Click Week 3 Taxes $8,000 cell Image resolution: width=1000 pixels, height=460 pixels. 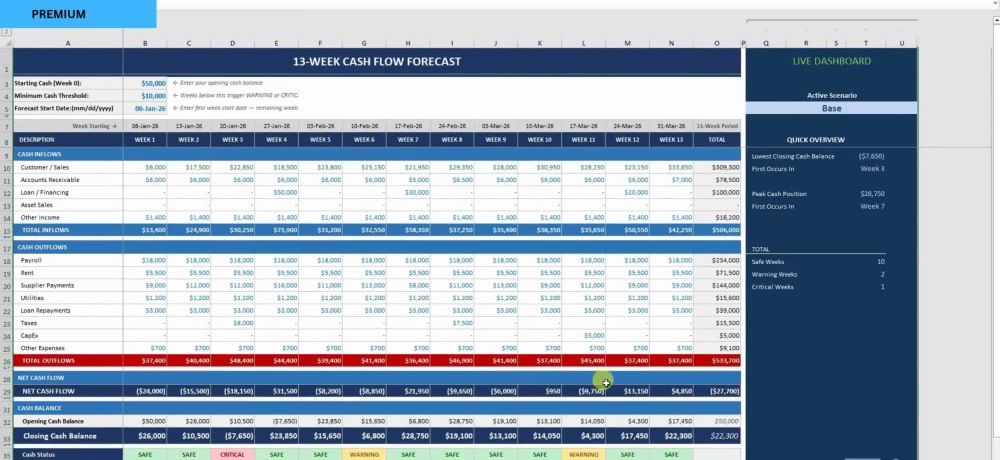(232, 323)
